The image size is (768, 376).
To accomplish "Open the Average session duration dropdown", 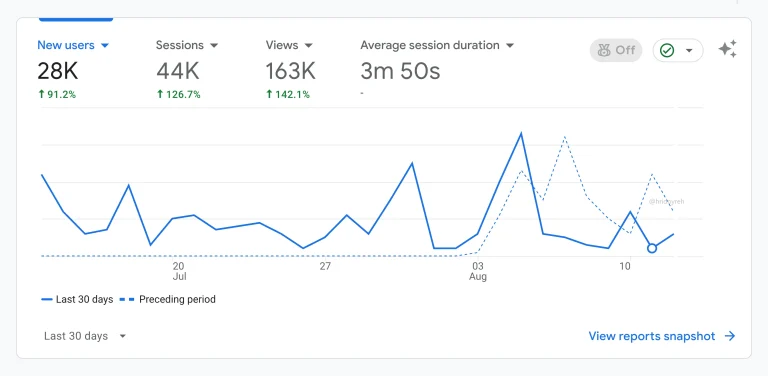I will (437, 45).
